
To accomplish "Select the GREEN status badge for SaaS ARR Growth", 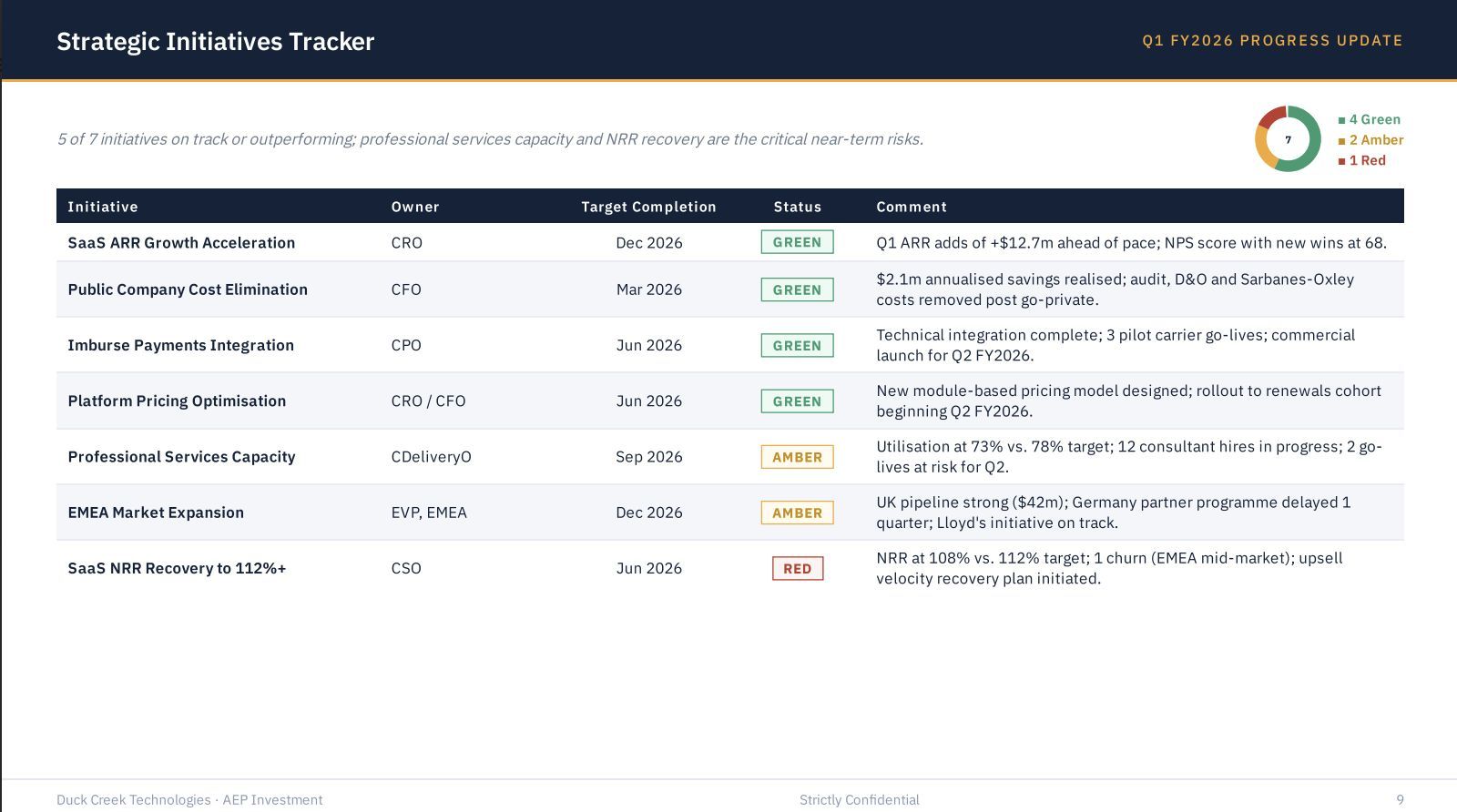I will (797, 242).
